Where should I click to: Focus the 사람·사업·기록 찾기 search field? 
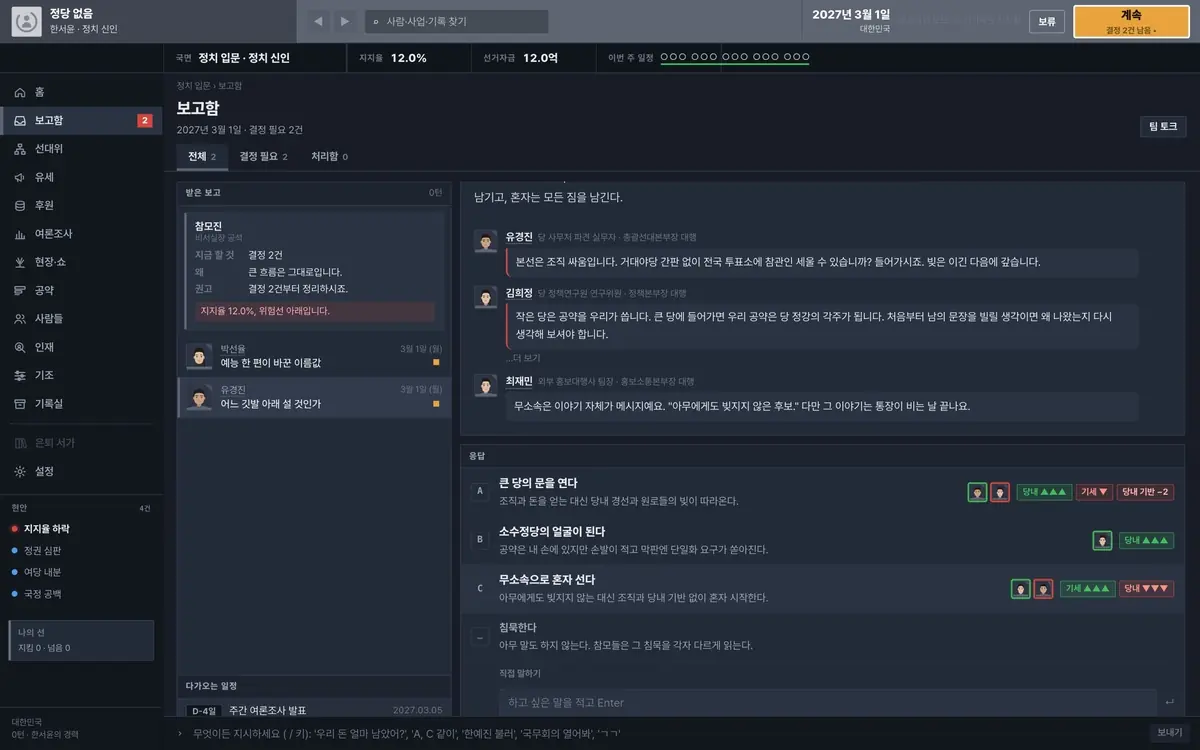[456, 21]
